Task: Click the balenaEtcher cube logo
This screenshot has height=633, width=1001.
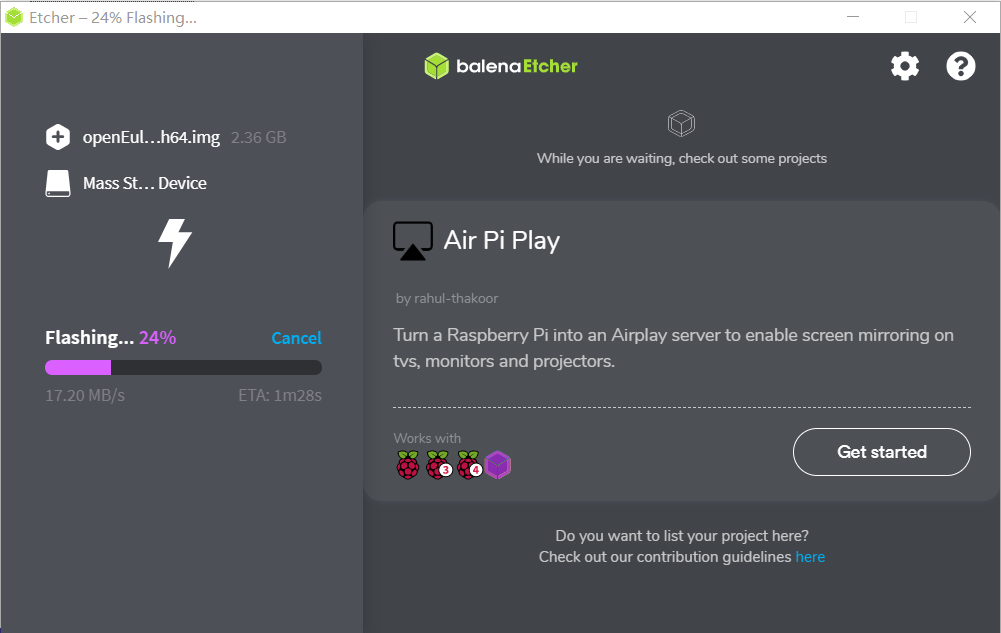Action: point(437,66)
